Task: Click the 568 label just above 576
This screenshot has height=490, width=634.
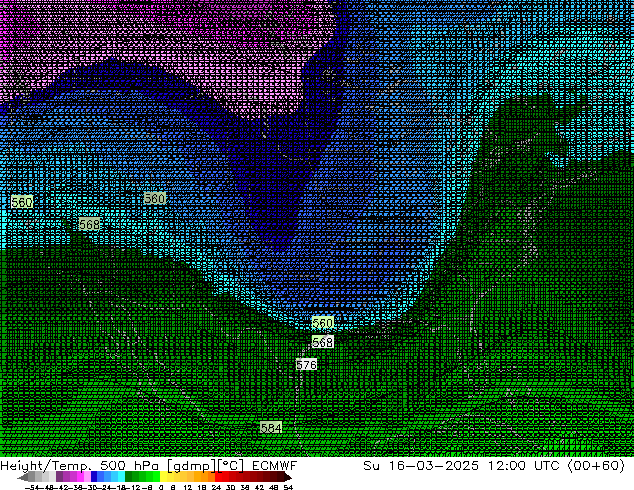Action: point(322,342)
